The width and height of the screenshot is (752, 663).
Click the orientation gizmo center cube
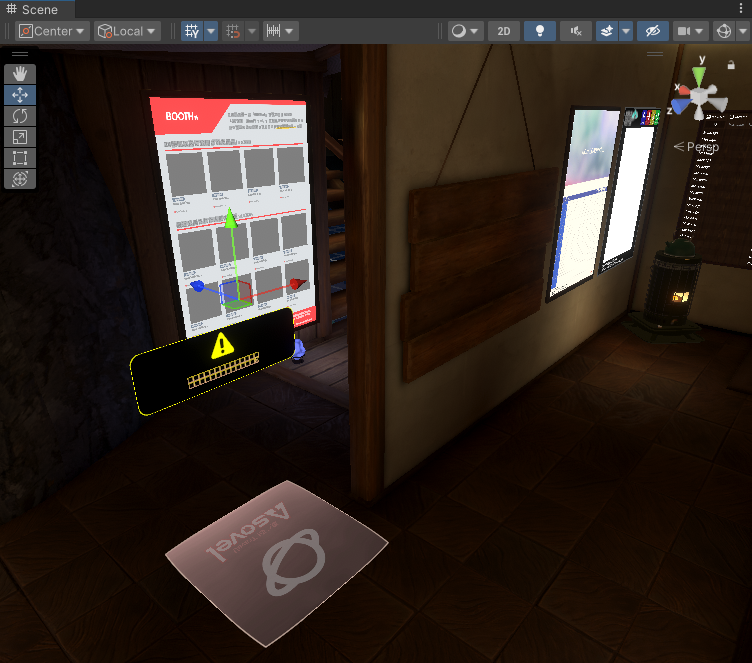click(x=699, y=97)
